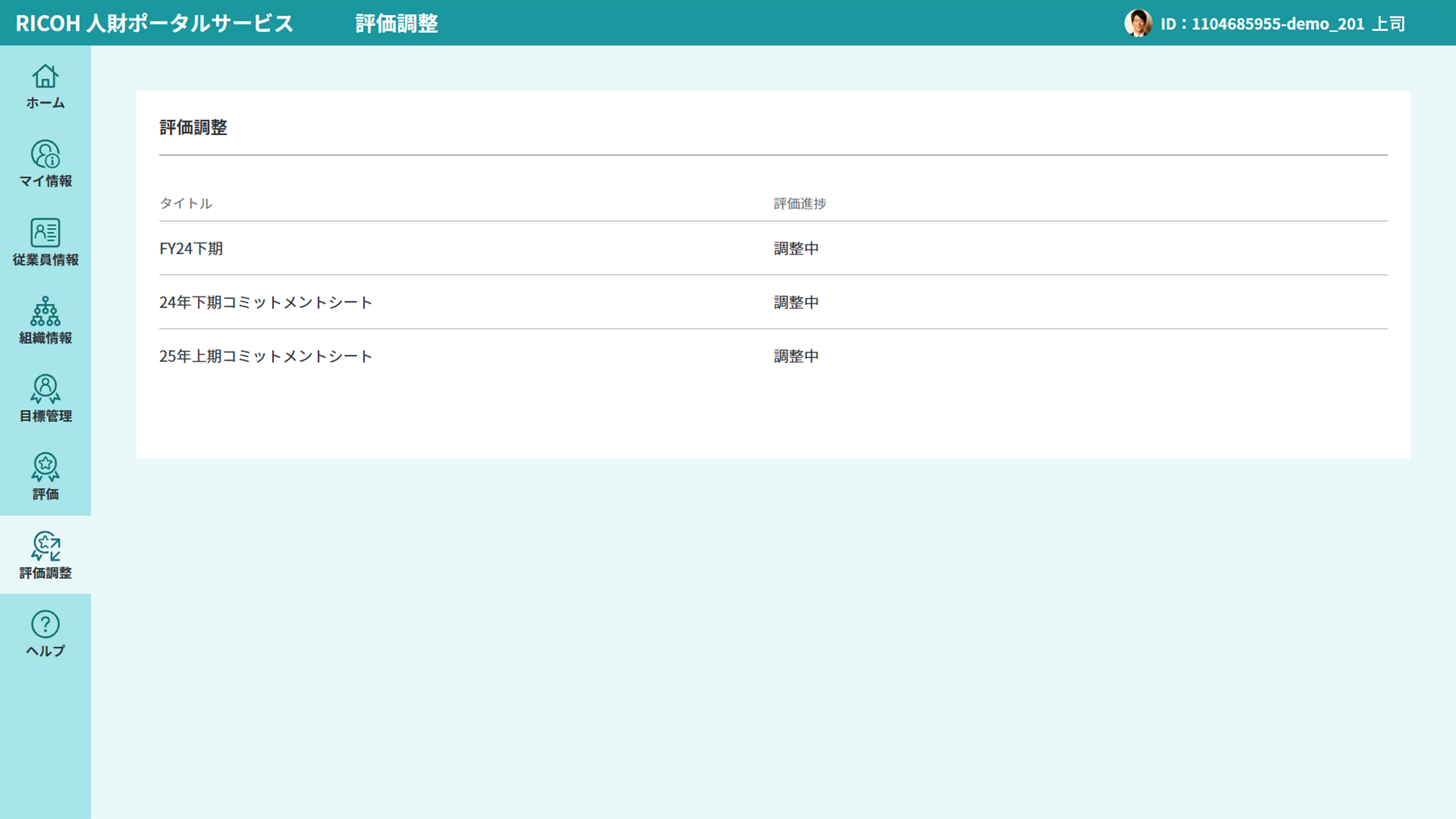Screen dimensions: 1456x819
Task: Open 24年下期コミットメントシート entry
Action: pyautogui.click(x=266, y=303)
